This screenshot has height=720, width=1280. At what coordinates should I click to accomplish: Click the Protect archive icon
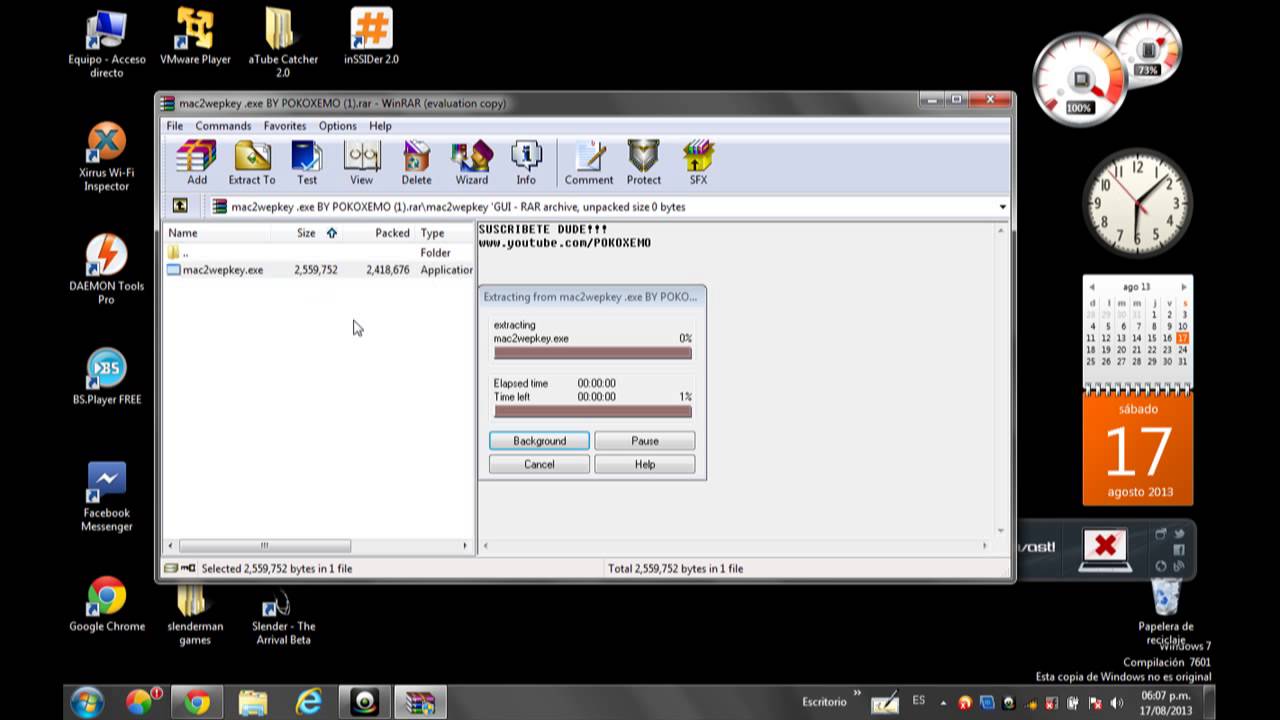click(x=644, y=162)
